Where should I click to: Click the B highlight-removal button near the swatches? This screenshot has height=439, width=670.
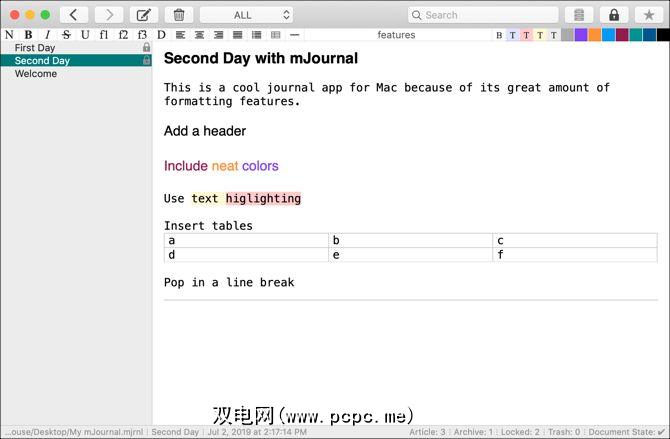tap(499, 35)
